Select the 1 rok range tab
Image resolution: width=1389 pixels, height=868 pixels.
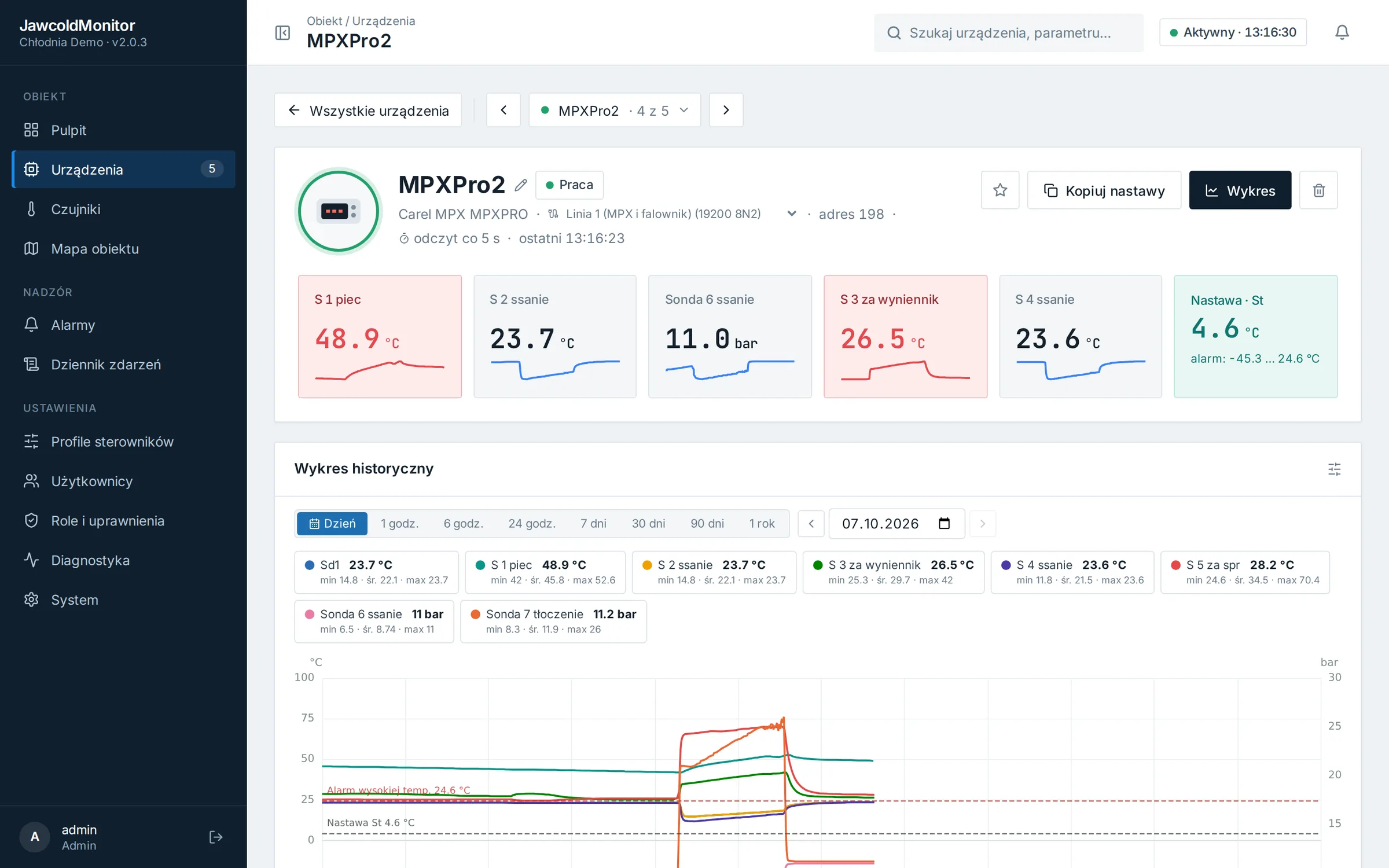[x=762, y=524]
